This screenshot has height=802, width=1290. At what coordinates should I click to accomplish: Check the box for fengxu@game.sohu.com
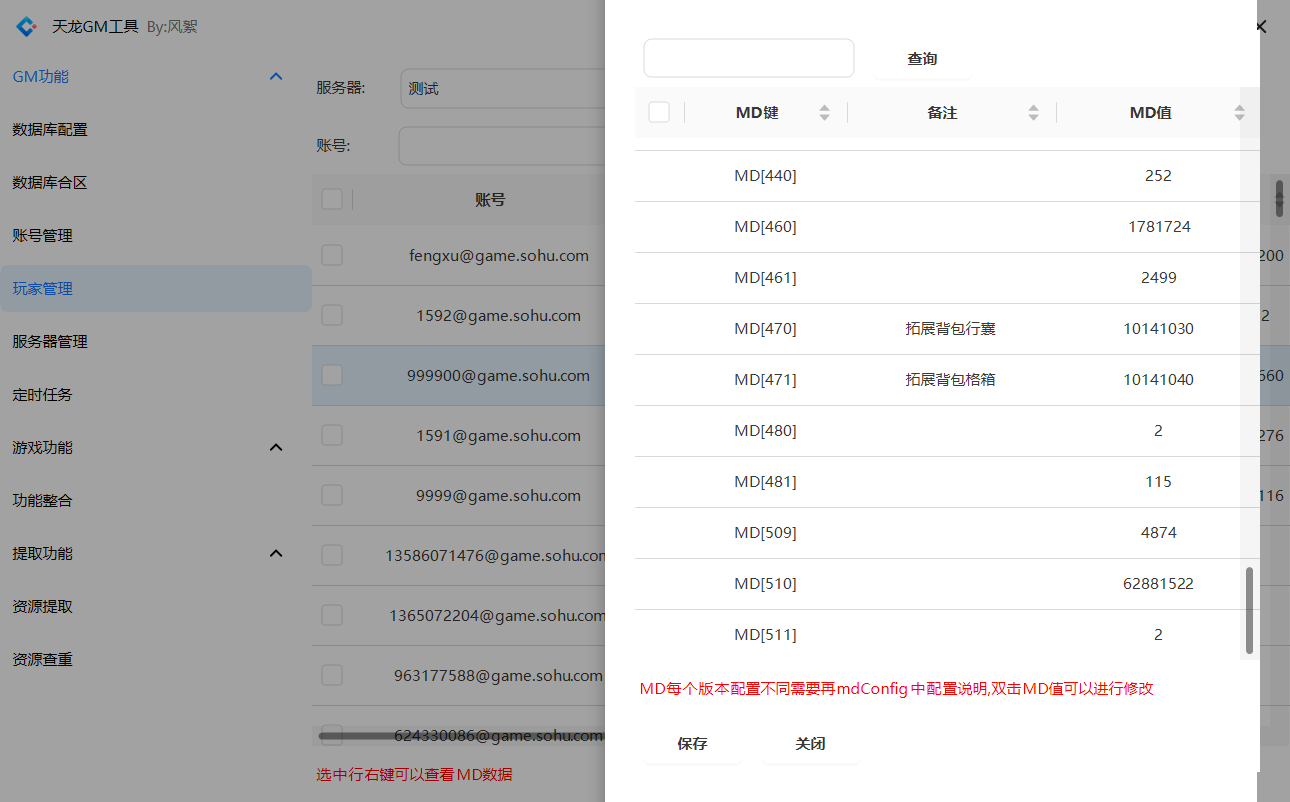(x=332, y=255)
